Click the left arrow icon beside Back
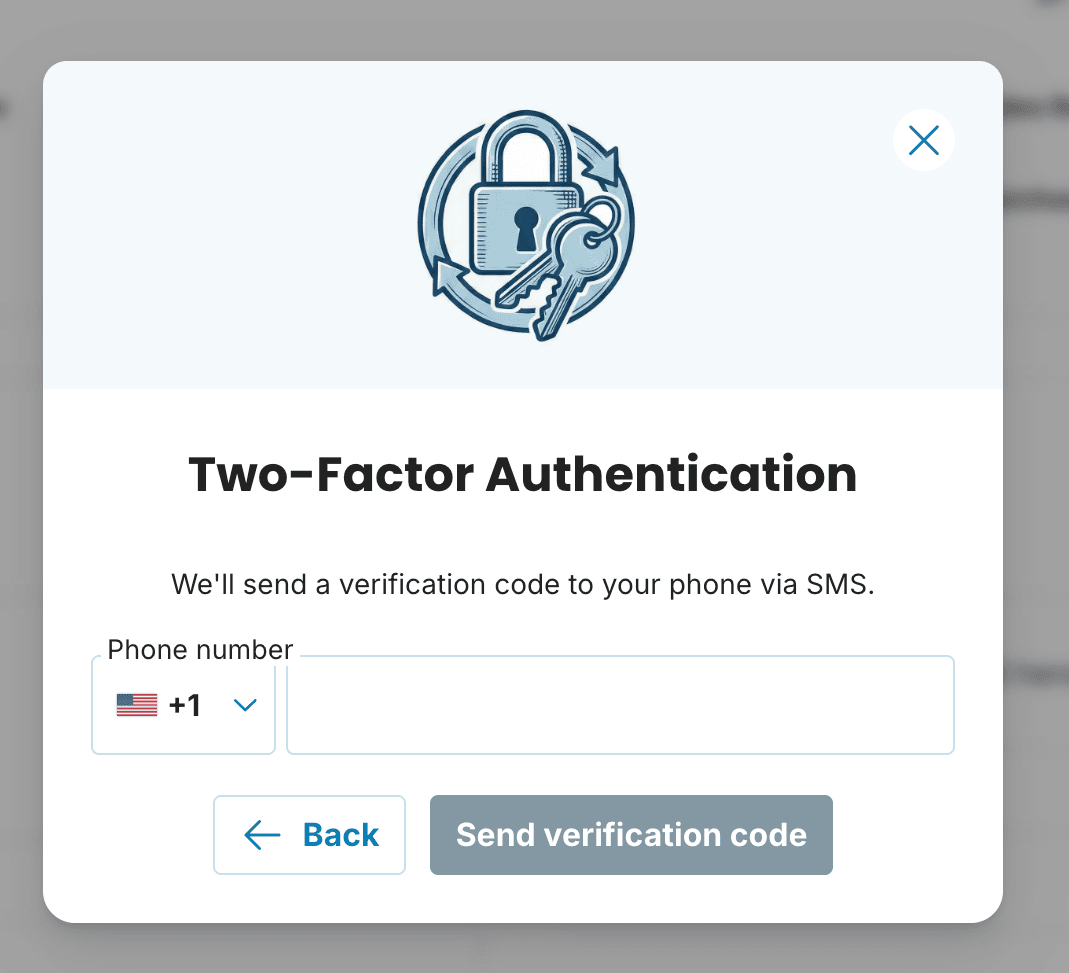The width and height of the screenshot is (1069, 973). coord(262,835)
